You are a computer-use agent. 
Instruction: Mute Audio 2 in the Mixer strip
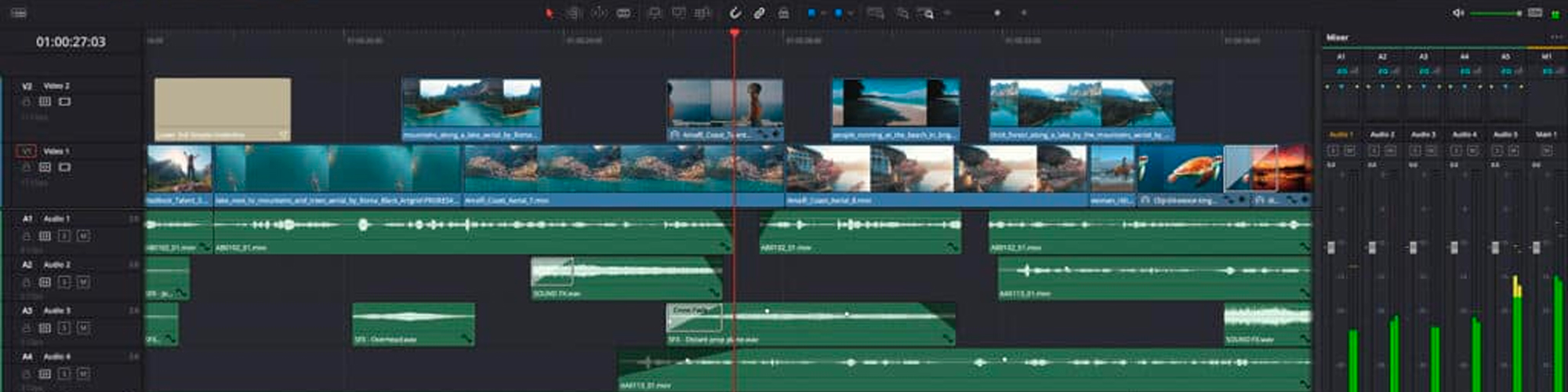pos(1391,150)
